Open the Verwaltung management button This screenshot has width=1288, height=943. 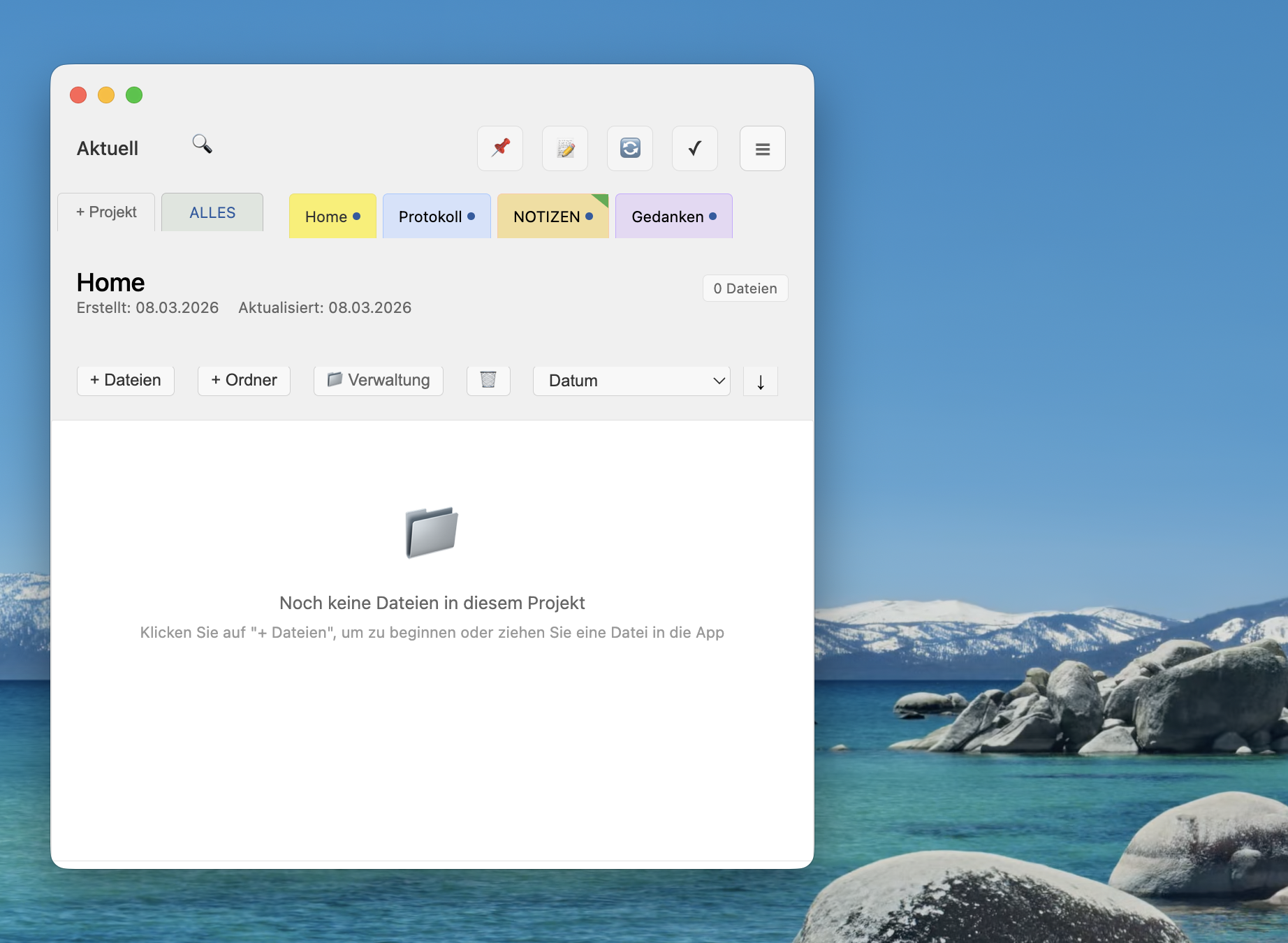(x=379, y=380)
